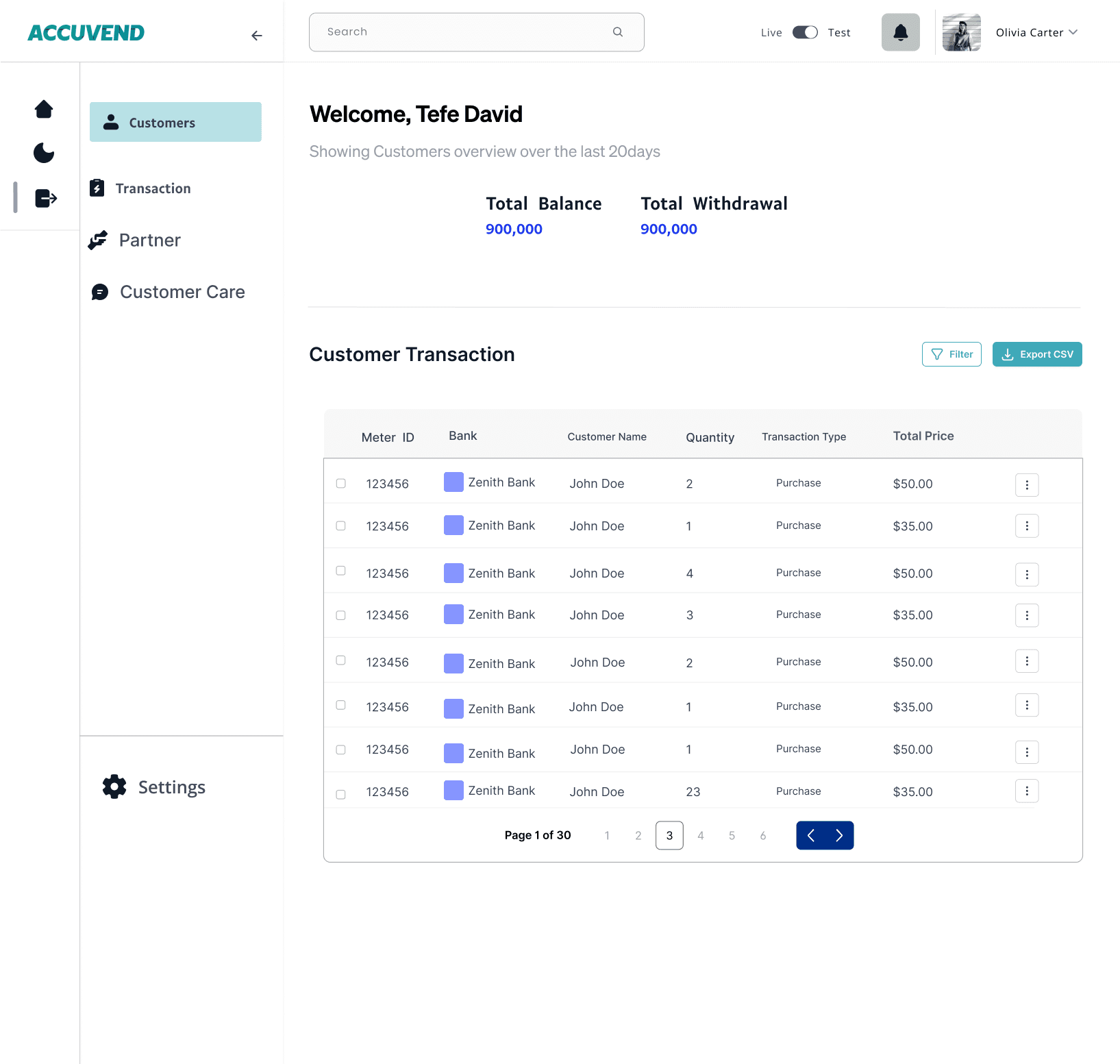Viewport: 1120px width, 1064px height.
Task: Go to page 2
Action: (x=638, y=835)
